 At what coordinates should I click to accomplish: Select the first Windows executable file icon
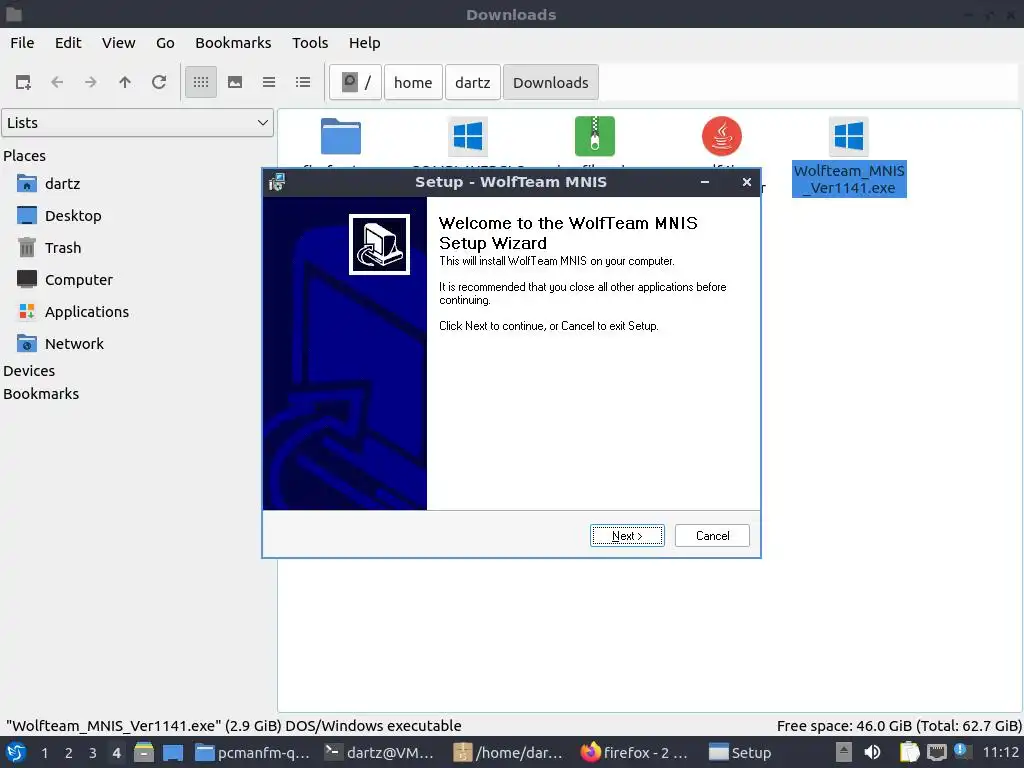468,136
